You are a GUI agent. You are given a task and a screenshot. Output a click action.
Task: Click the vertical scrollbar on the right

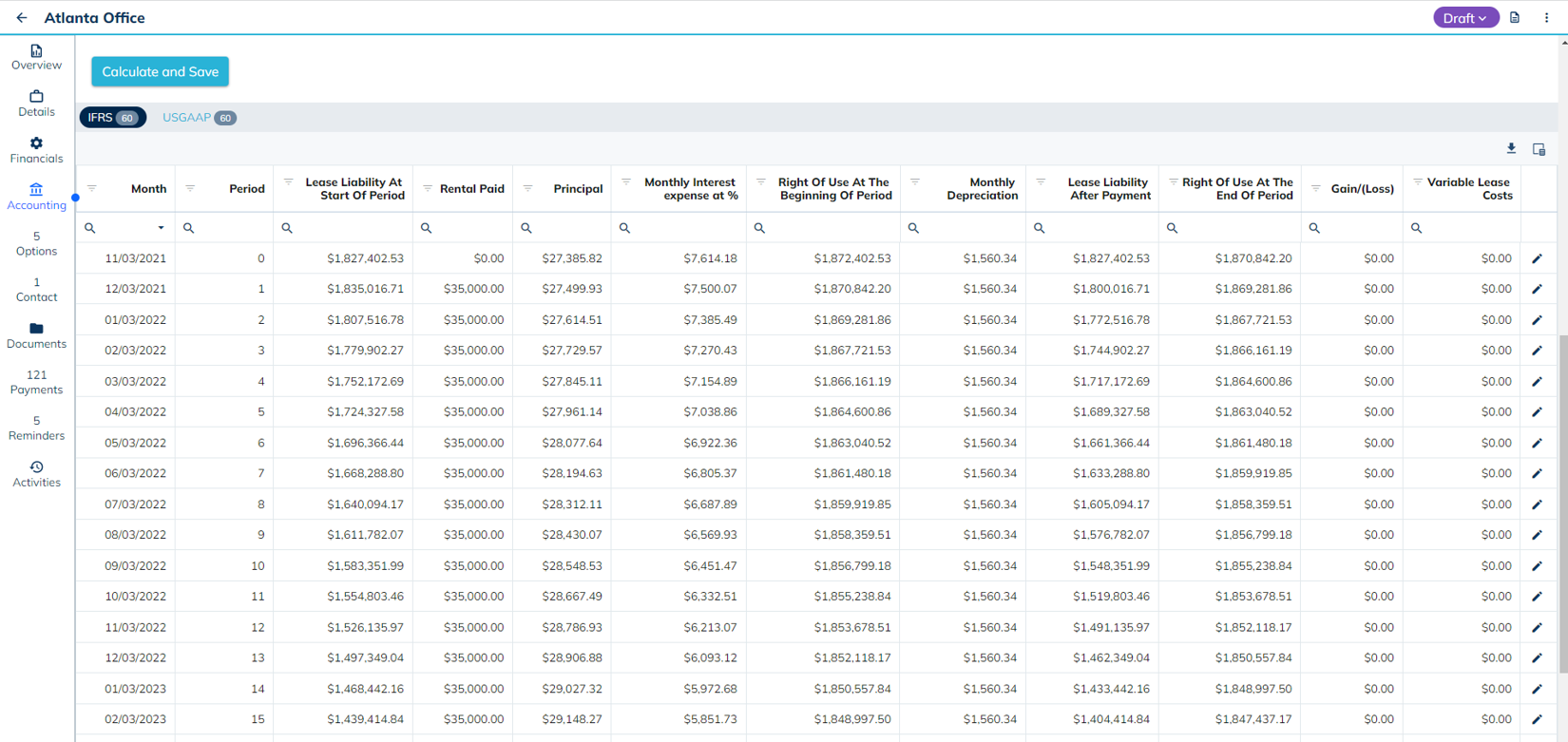1562,504
